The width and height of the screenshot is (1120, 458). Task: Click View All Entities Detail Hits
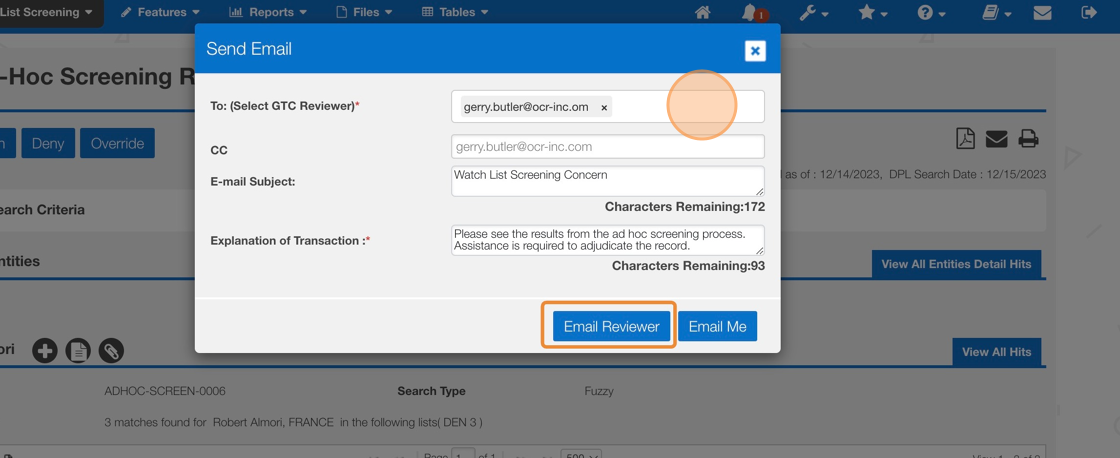point(956,264)
